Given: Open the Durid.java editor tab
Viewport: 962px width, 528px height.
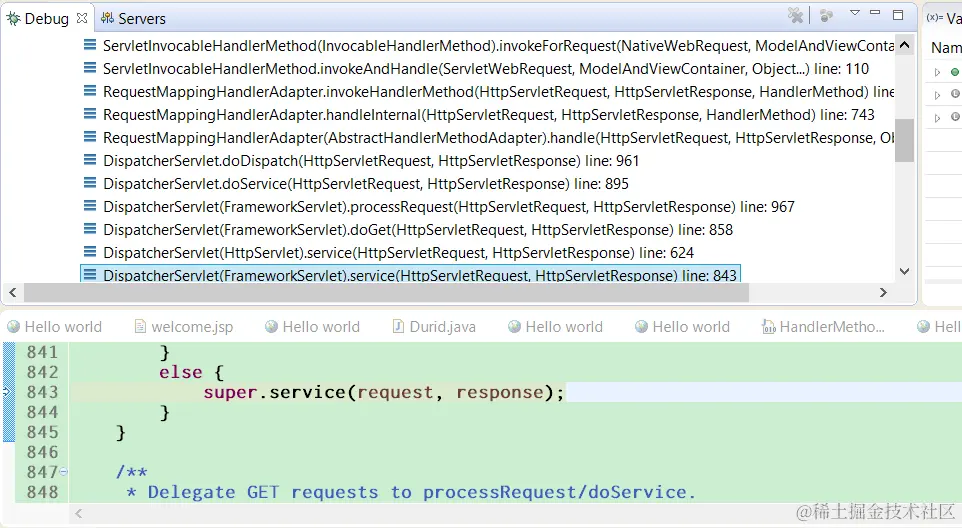Looking at the screenshot, I should point(434,327).
